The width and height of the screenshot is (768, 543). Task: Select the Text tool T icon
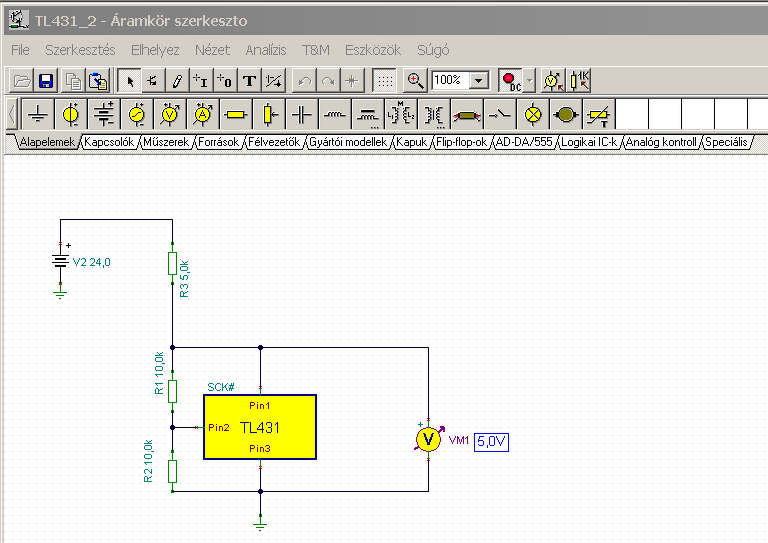249,81
